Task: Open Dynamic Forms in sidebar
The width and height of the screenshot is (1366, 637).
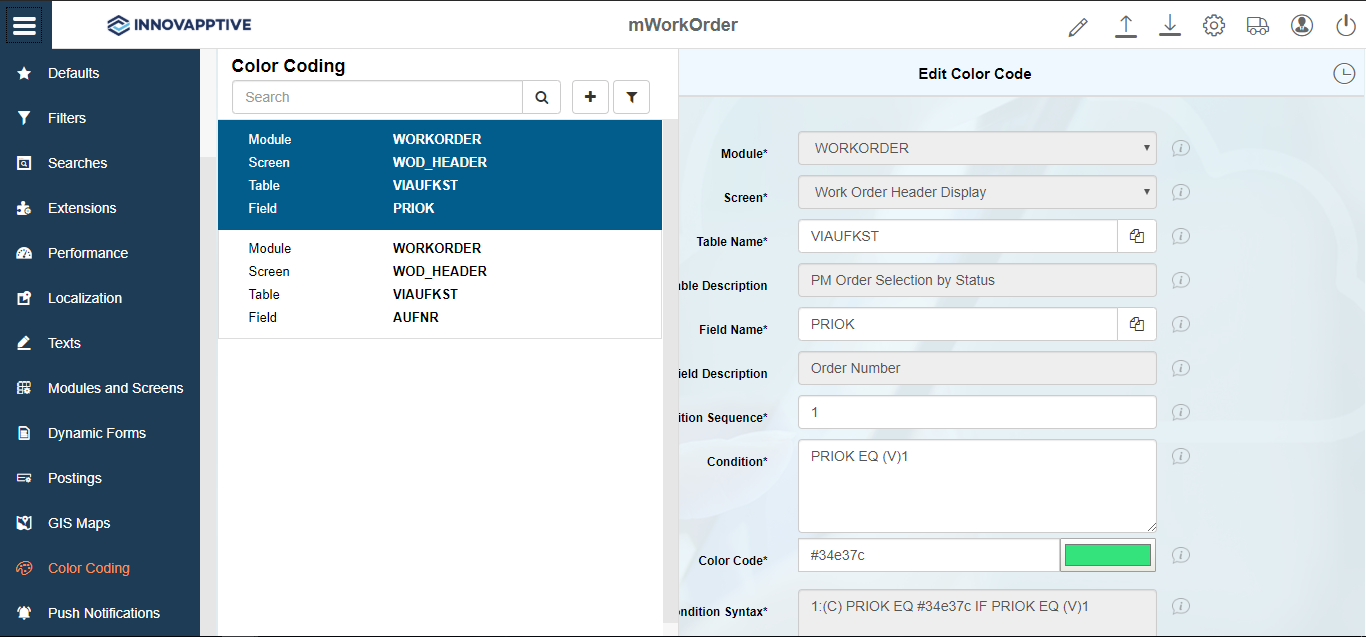Action: coord(96,433)
